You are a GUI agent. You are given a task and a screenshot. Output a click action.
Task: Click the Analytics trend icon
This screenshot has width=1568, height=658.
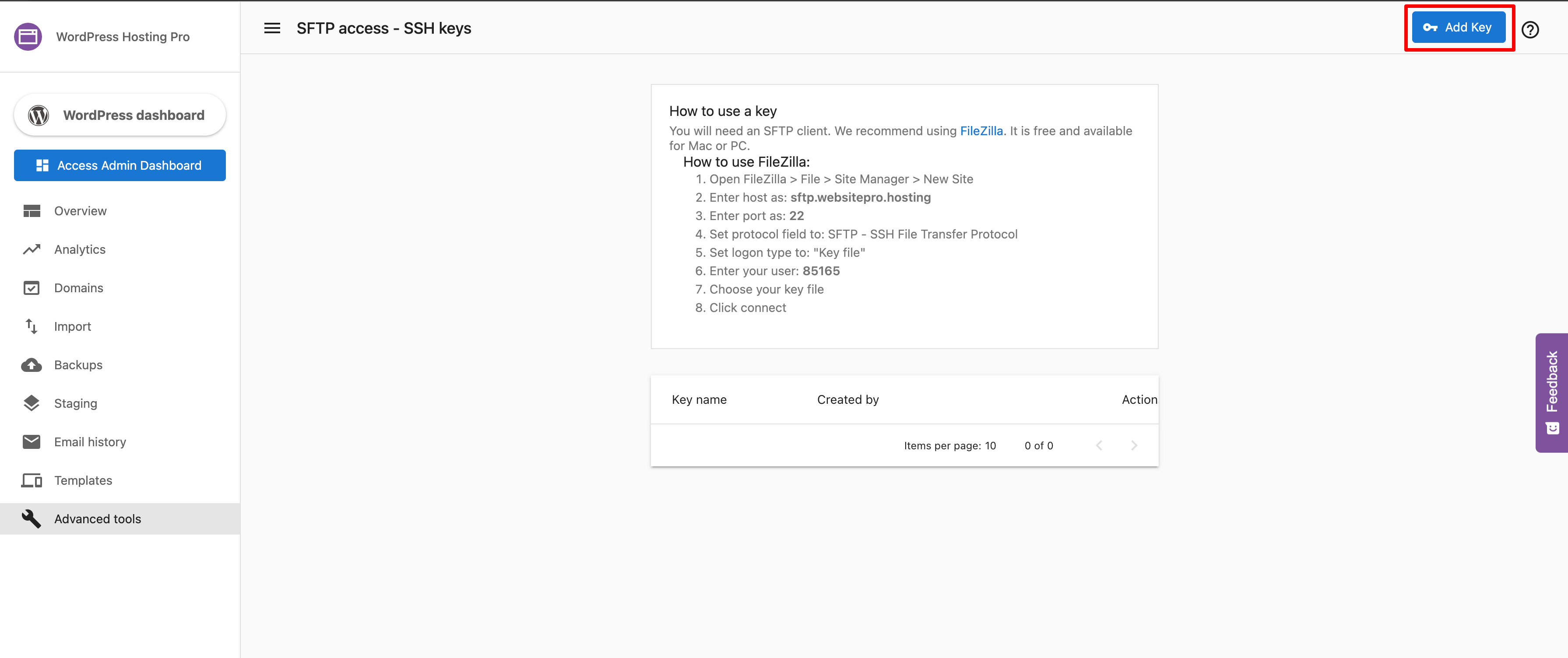click(32, 249)
